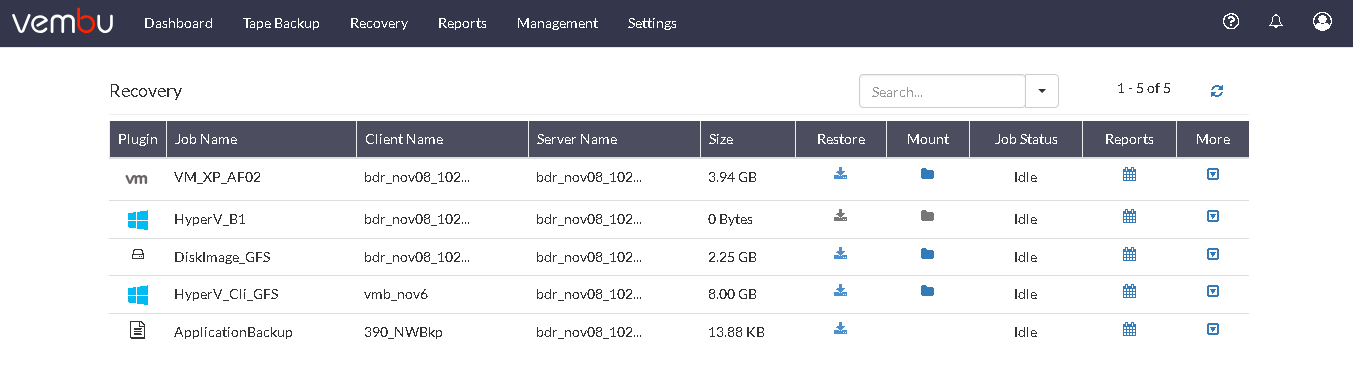Image resolution: width=1353 pixels, height=391 pixels.
Task: Expand the search filter dropdown arrow
Action: [x=1042, y=91]
